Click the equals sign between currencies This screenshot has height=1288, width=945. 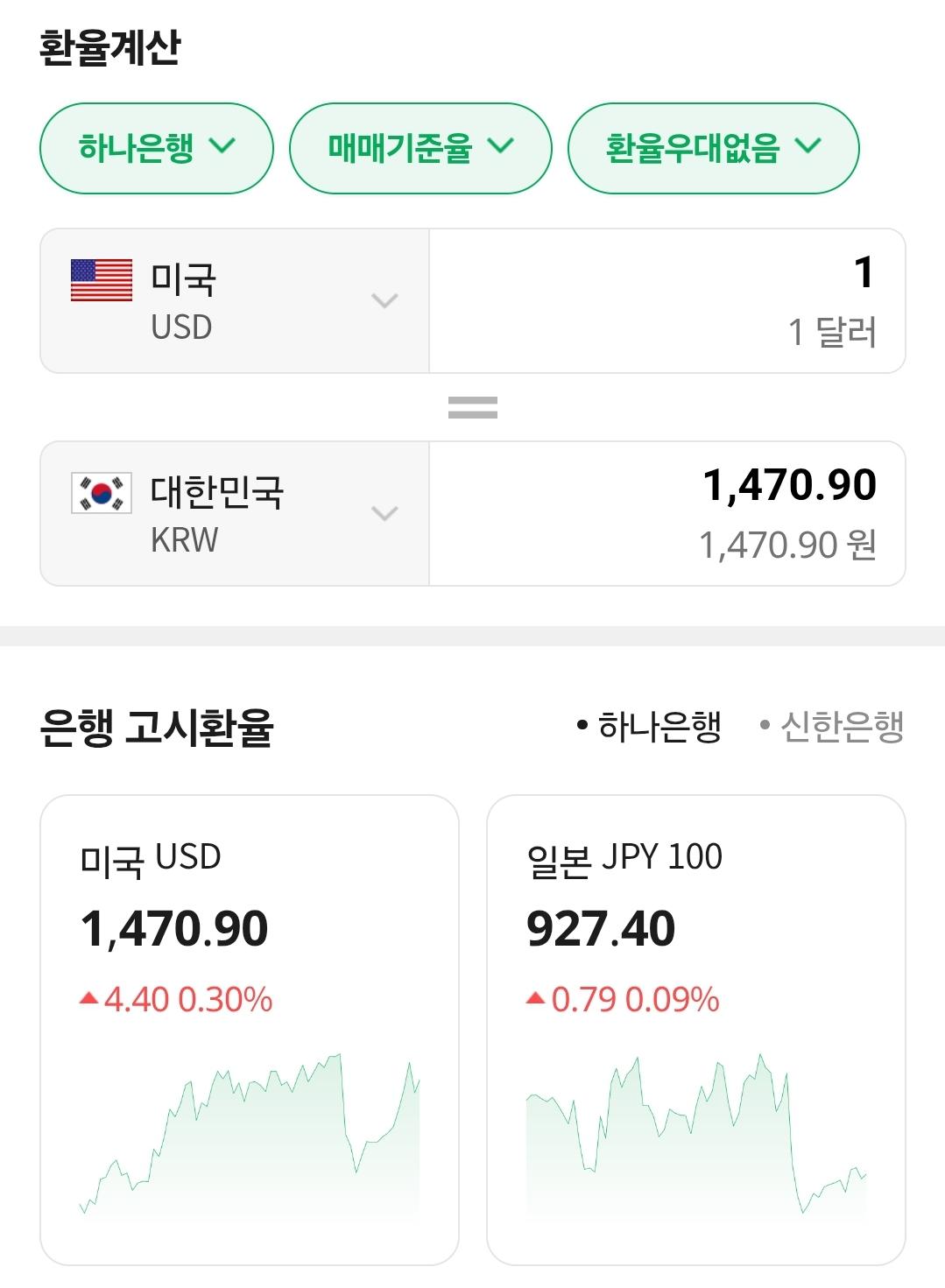[472, 407]
